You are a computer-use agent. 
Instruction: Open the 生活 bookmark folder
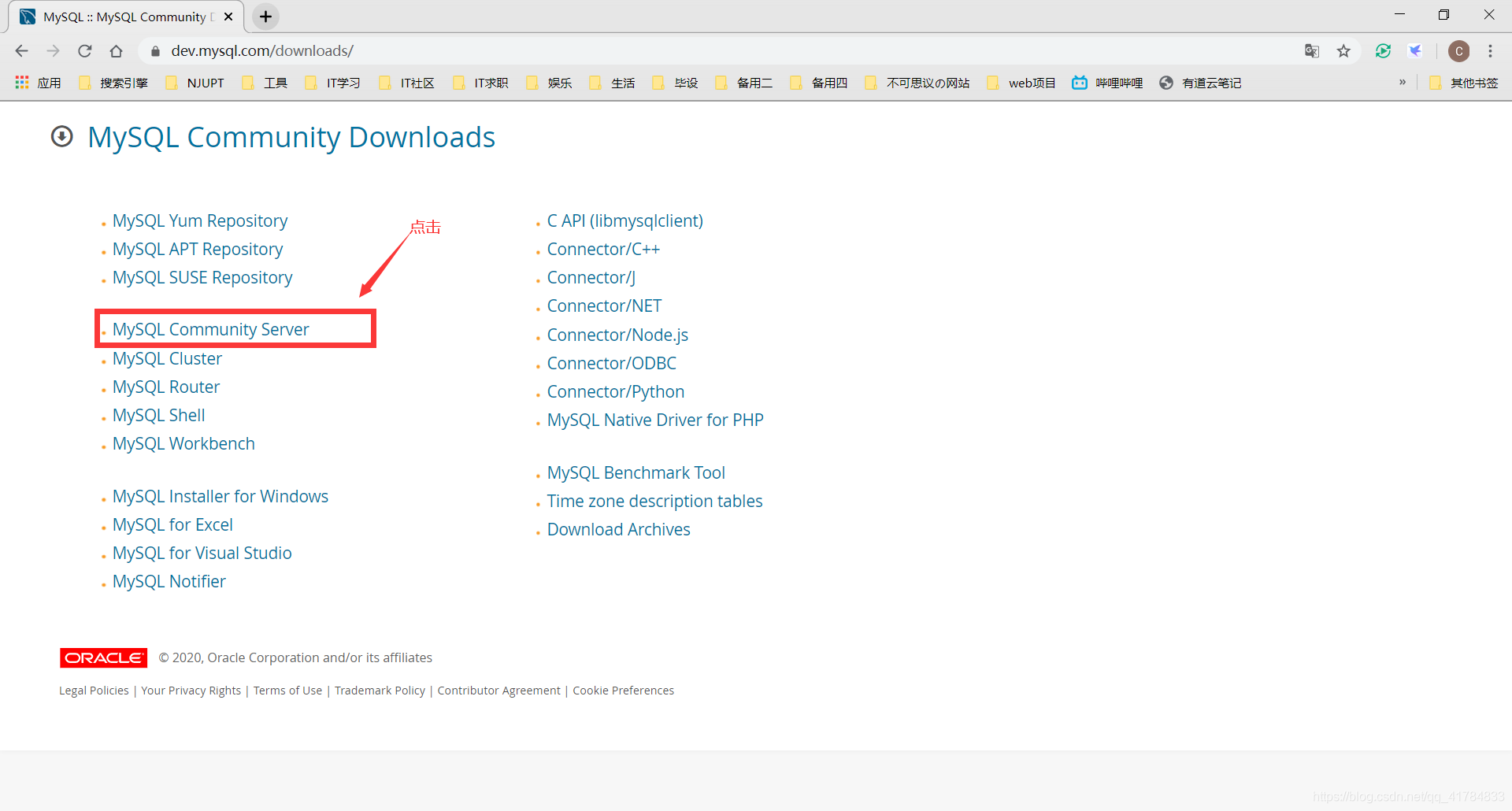612,83
